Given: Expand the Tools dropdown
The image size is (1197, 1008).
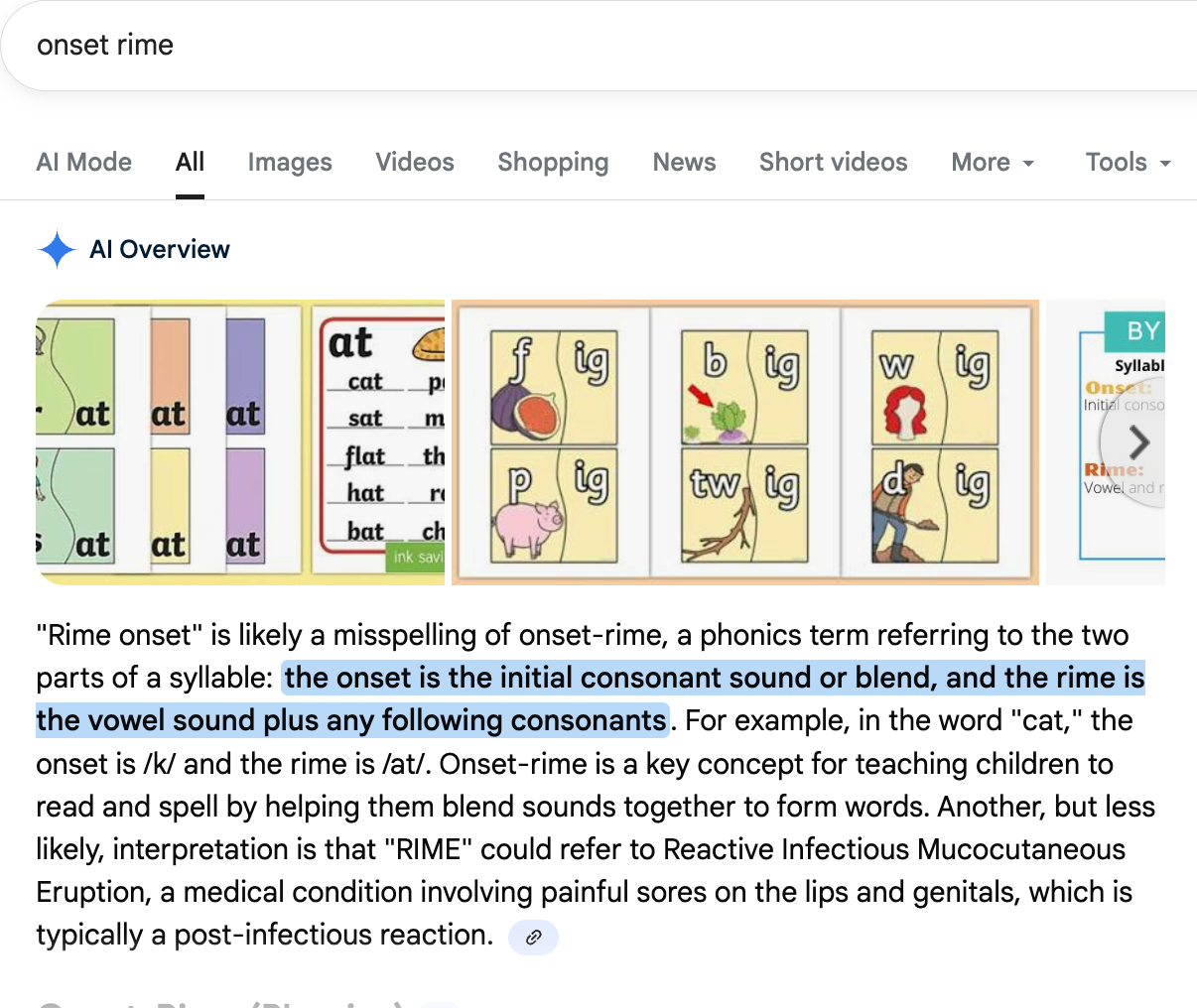Looking at the screenshot, I should [1128, 163].
